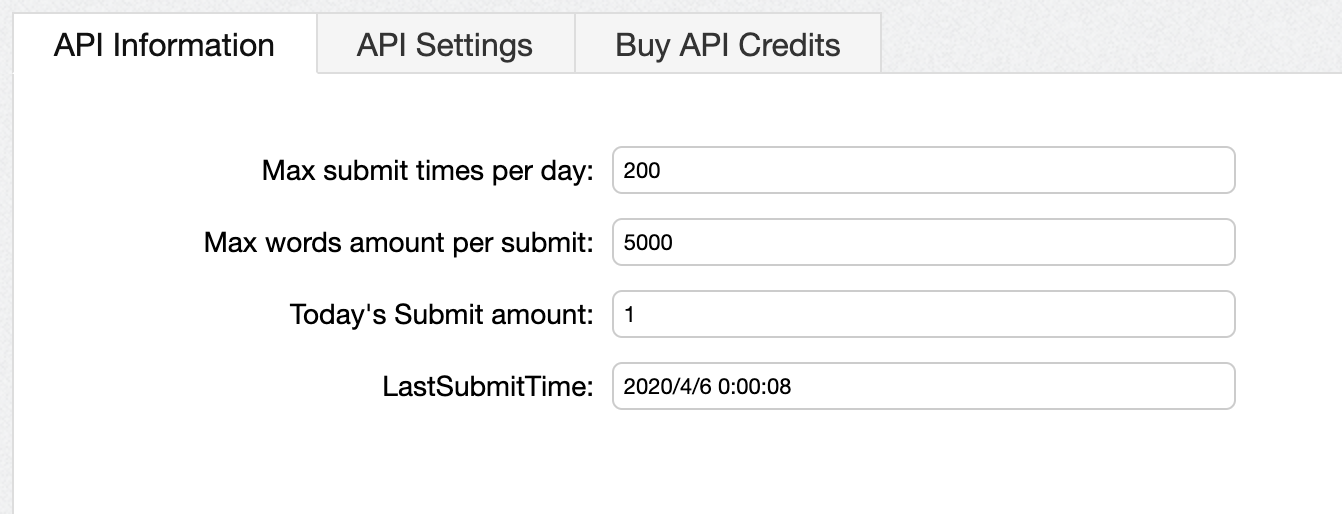Click the timestamp 2020/4/6 0:00:08
Viewport: 1342px width, 514px height.
click(x=706, y=387)
